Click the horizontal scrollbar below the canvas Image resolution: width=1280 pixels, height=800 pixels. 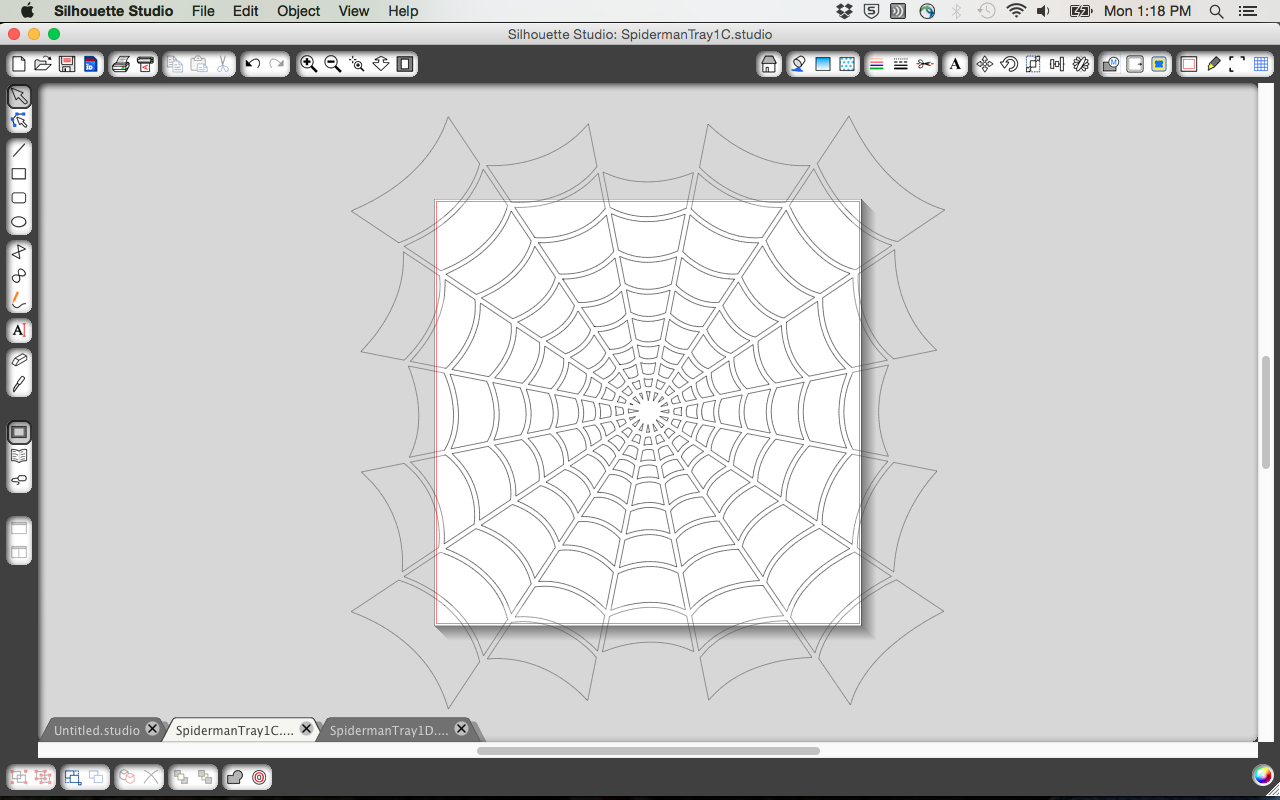648,750
